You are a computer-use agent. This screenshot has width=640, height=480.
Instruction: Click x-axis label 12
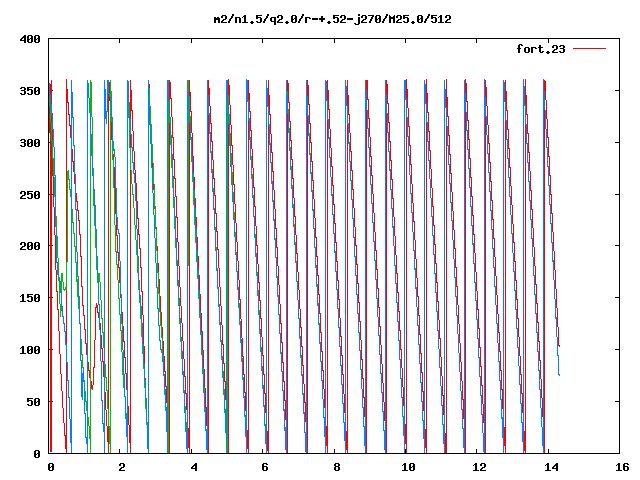coord(479,467)
